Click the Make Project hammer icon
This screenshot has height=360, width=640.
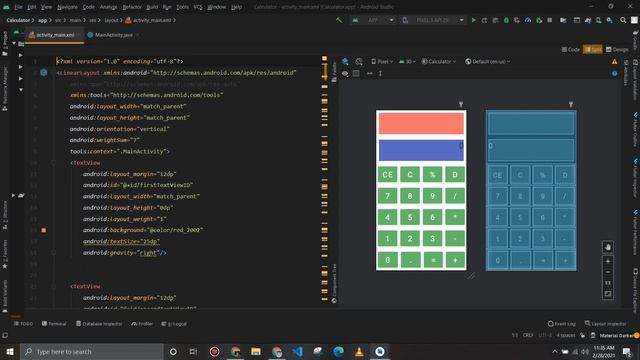(x=339, y=20)
